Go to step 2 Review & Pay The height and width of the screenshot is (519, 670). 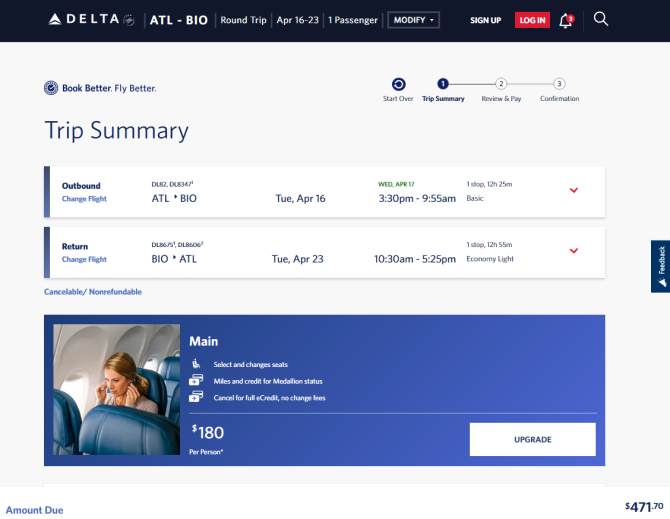click(x=501, y=84)
